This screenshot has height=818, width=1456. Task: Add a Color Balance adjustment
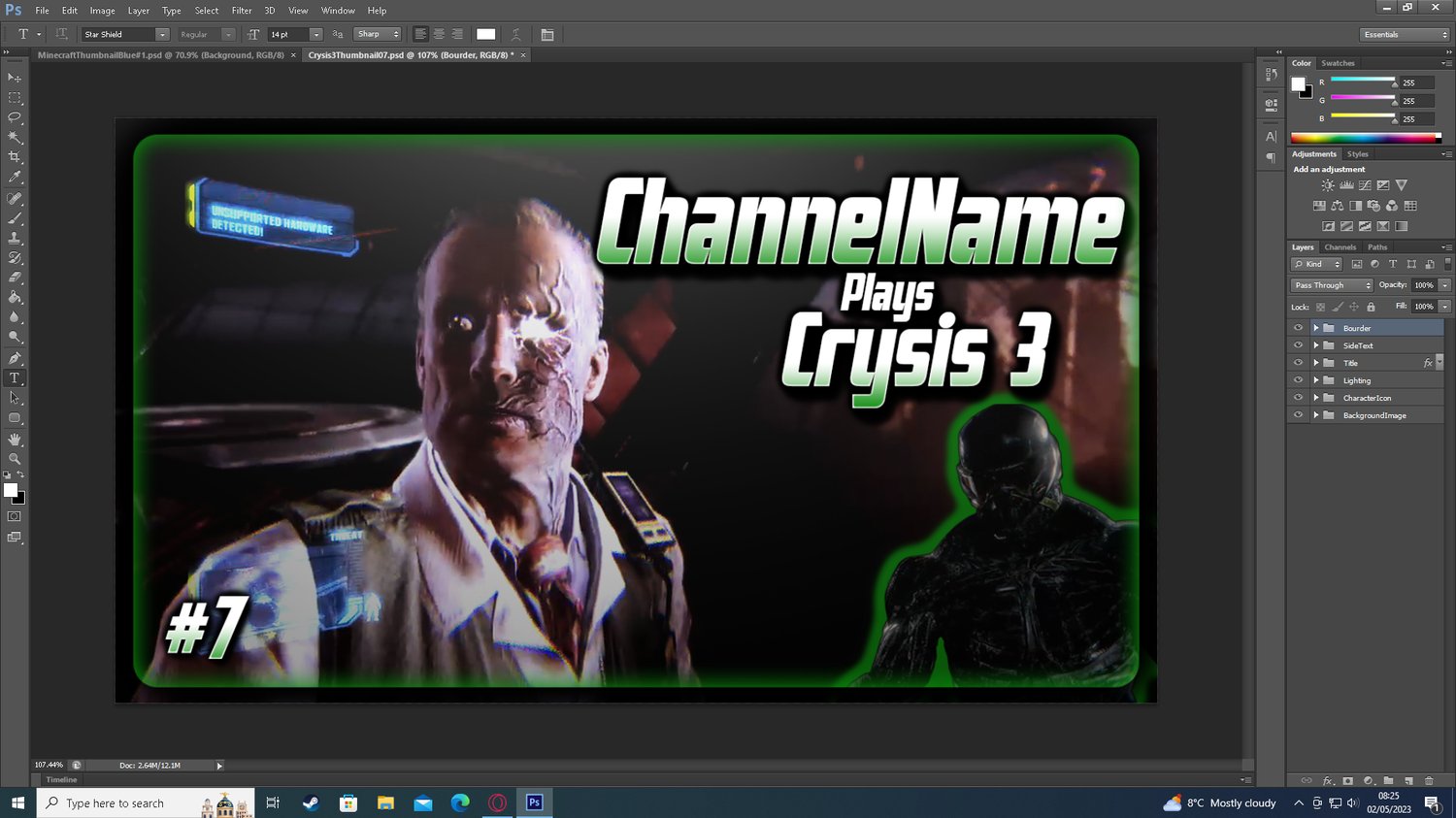pos(1338,206)
